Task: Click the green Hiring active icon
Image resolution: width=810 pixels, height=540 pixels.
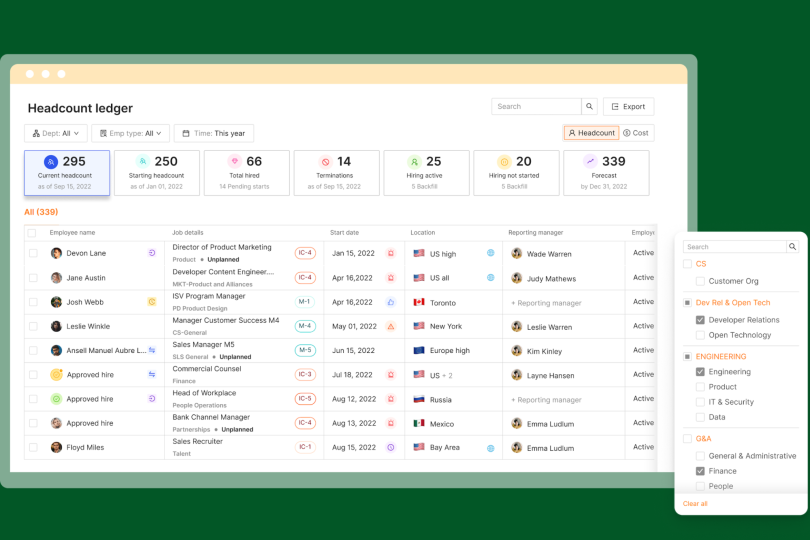Action: pos(414,162)
